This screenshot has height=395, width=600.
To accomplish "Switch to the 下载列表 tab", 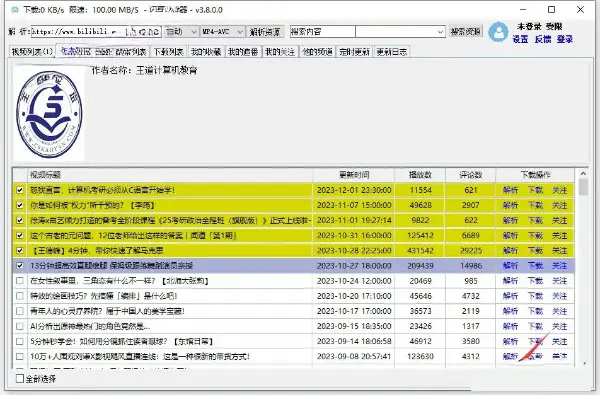I will coord(168,52).
